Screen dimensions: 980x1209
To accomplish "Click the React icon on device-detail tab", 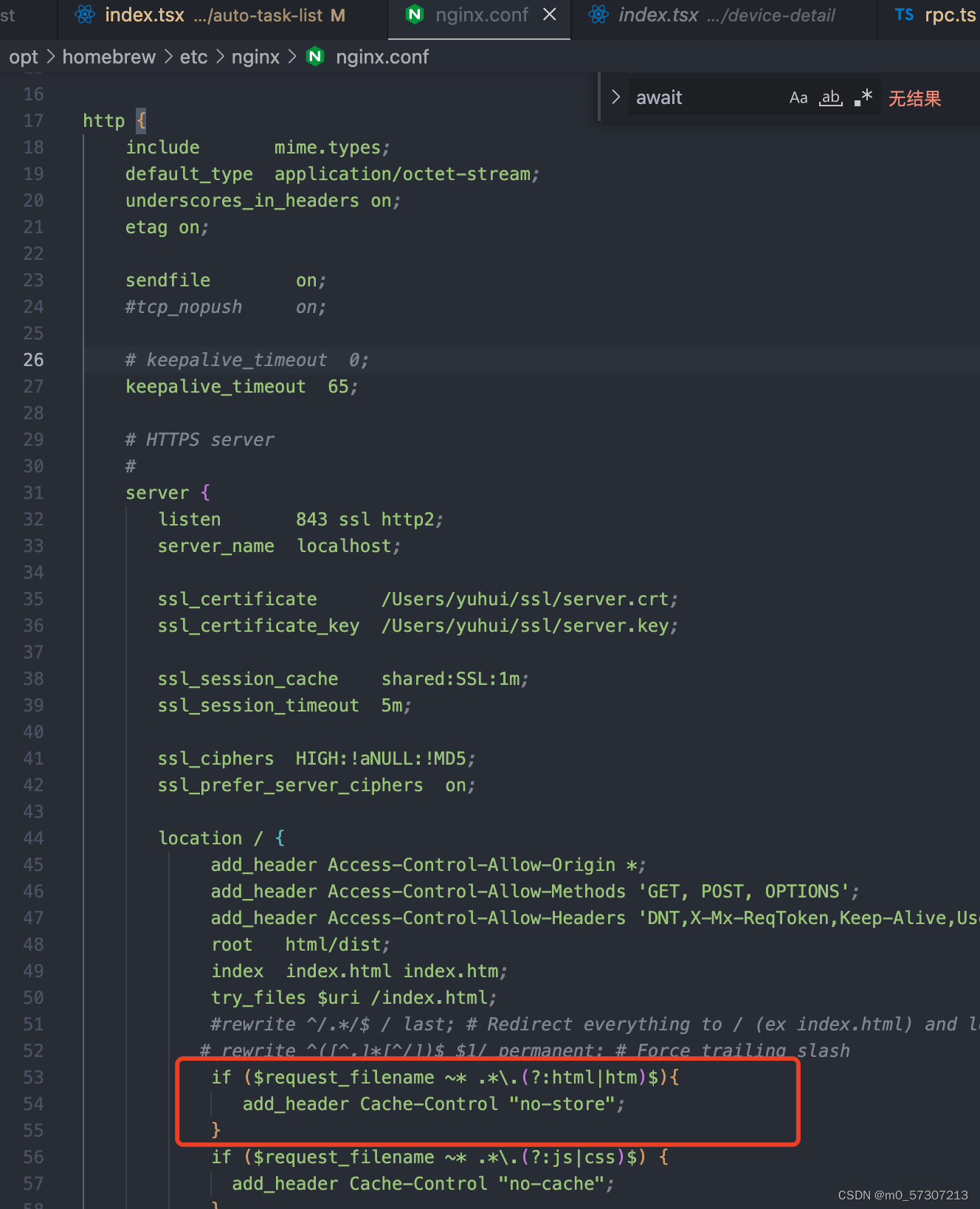I will [x=598, y=15].
